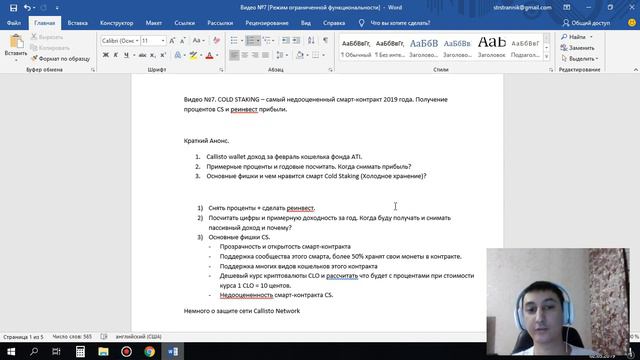
Task: Show or hide paragraph marks ¶
Action: point(325,40)
